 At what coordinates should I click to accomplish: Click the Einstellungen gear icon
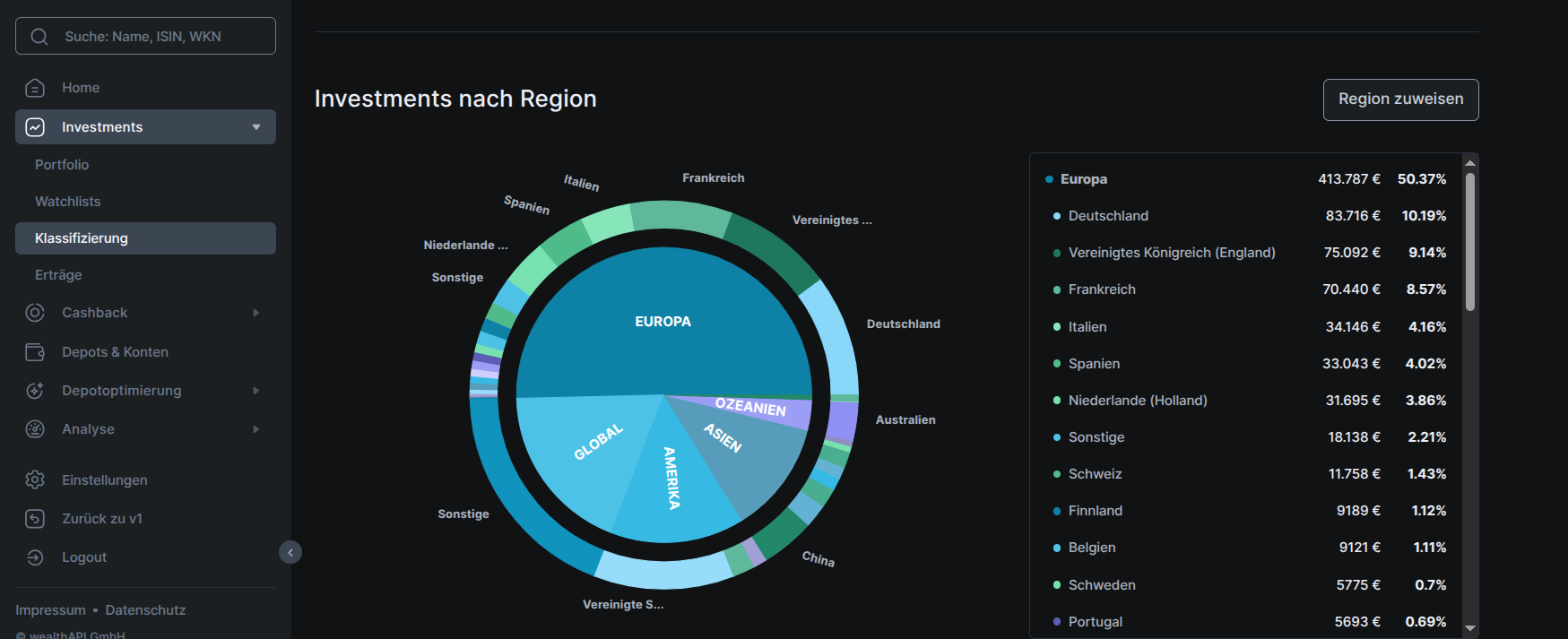pos(35,480)
